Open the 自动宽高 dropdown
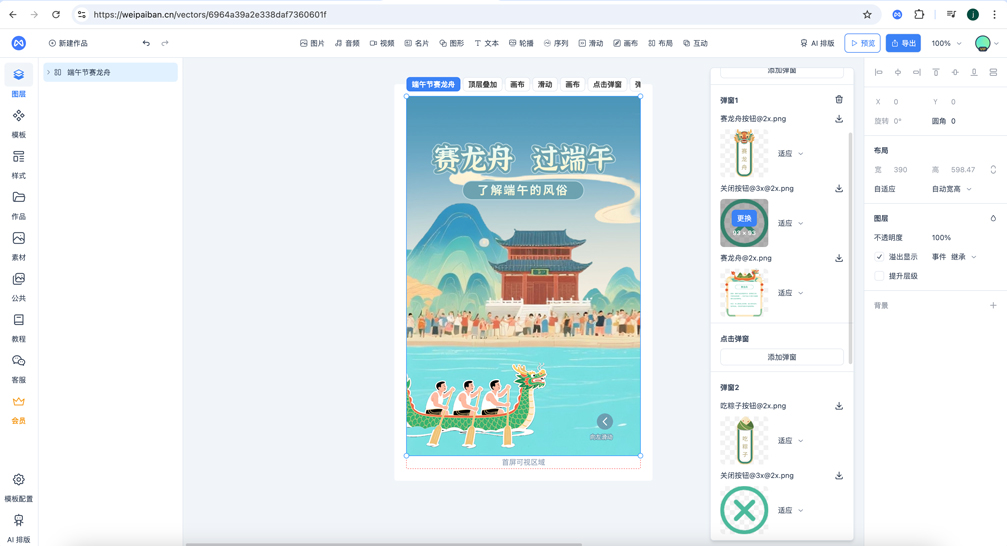Image resolution: width=1007 pixels, height=546 pixels. pos(951,189)
